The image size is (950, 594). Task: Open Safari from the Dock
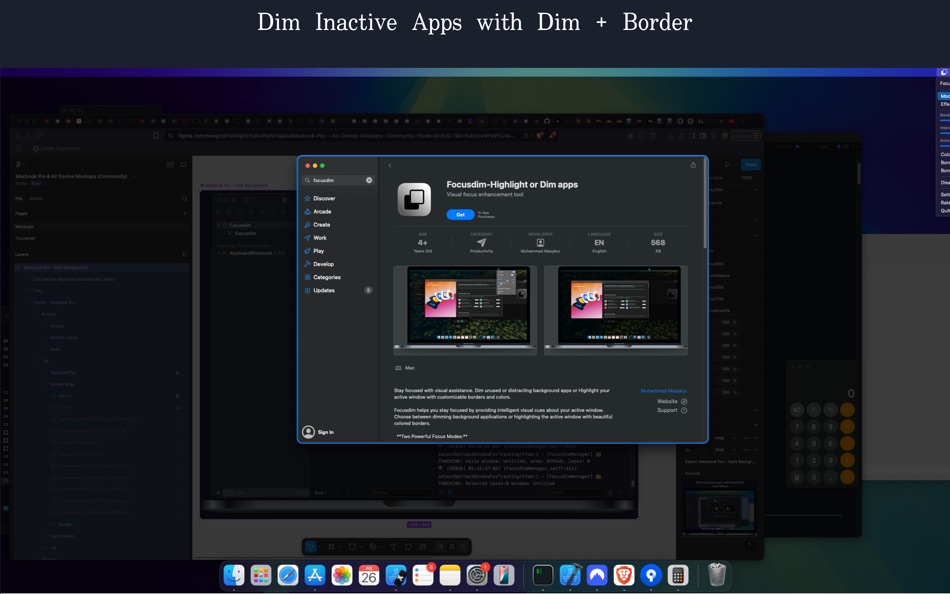pos(288,575)
